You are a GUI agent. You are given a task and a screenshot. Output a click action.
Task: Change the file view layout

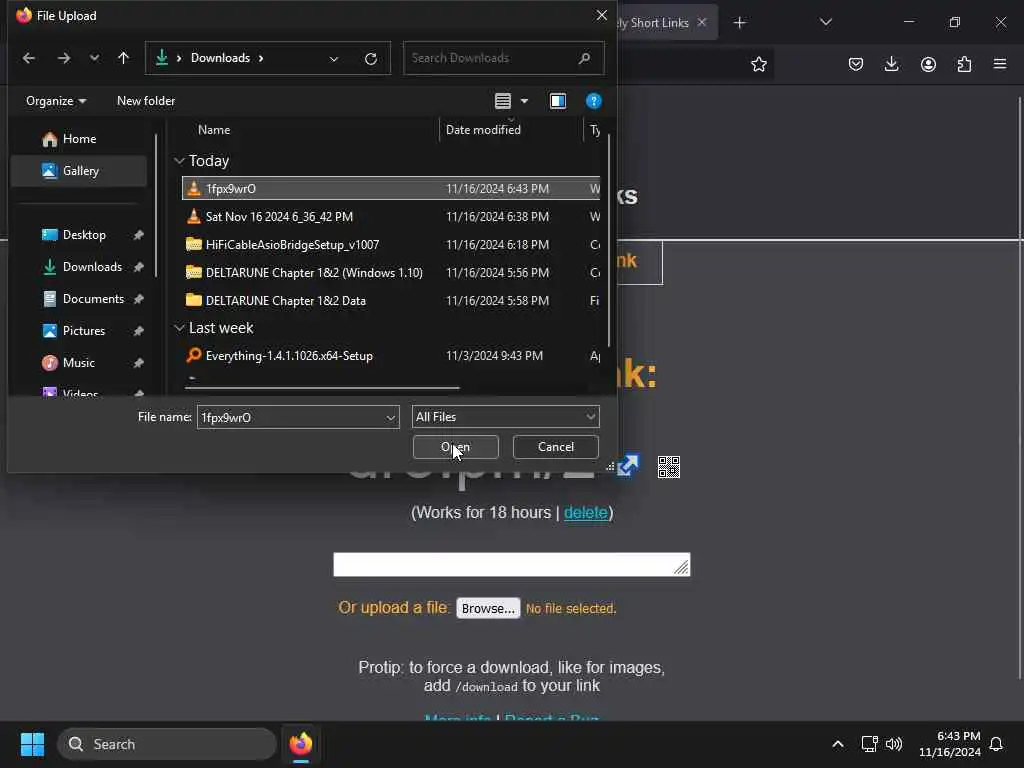pyautogui.click(x=502, y=101)
